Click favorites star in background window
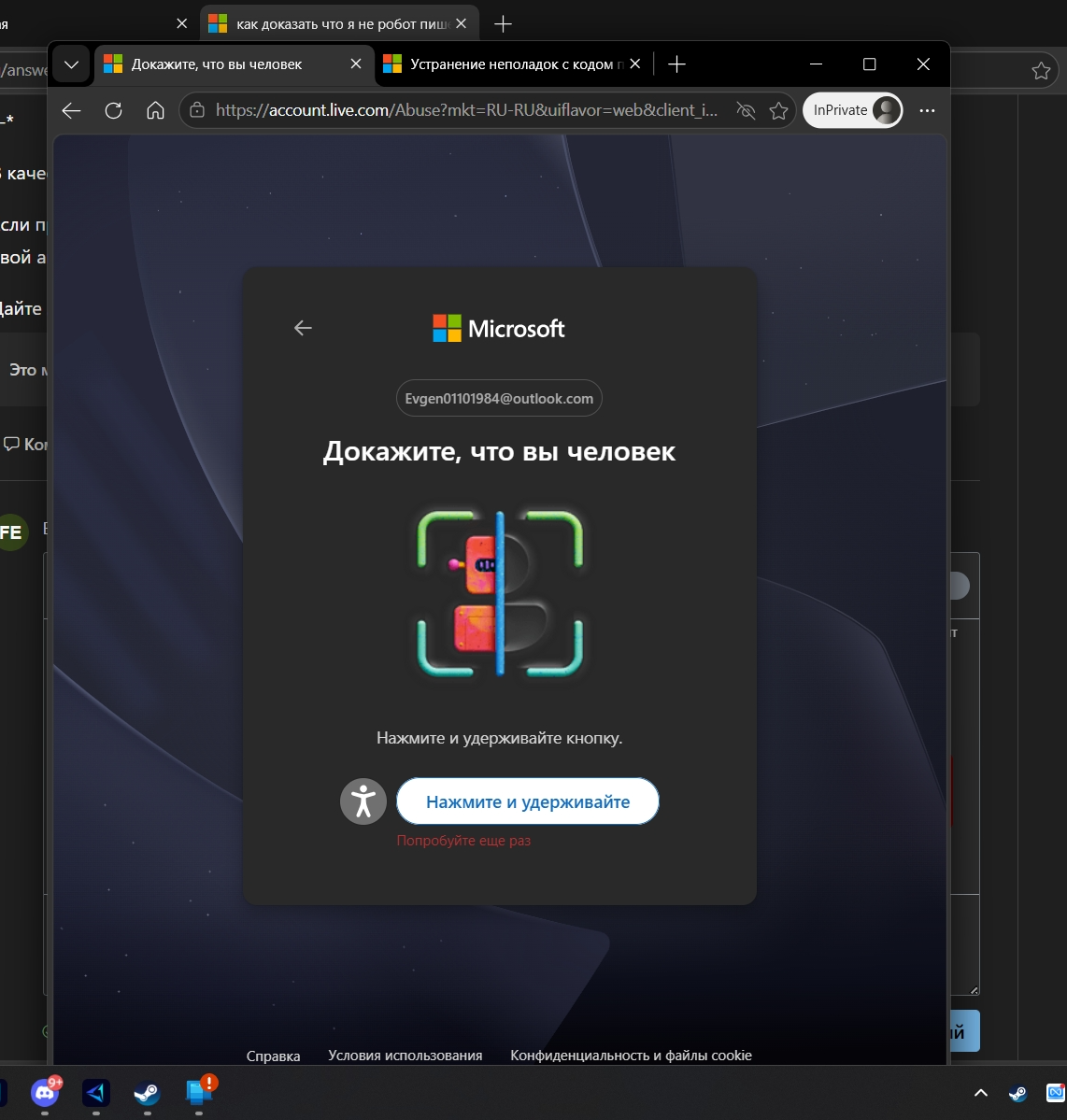The height and width of the screenshot is (1120, 1067). 1041,70
